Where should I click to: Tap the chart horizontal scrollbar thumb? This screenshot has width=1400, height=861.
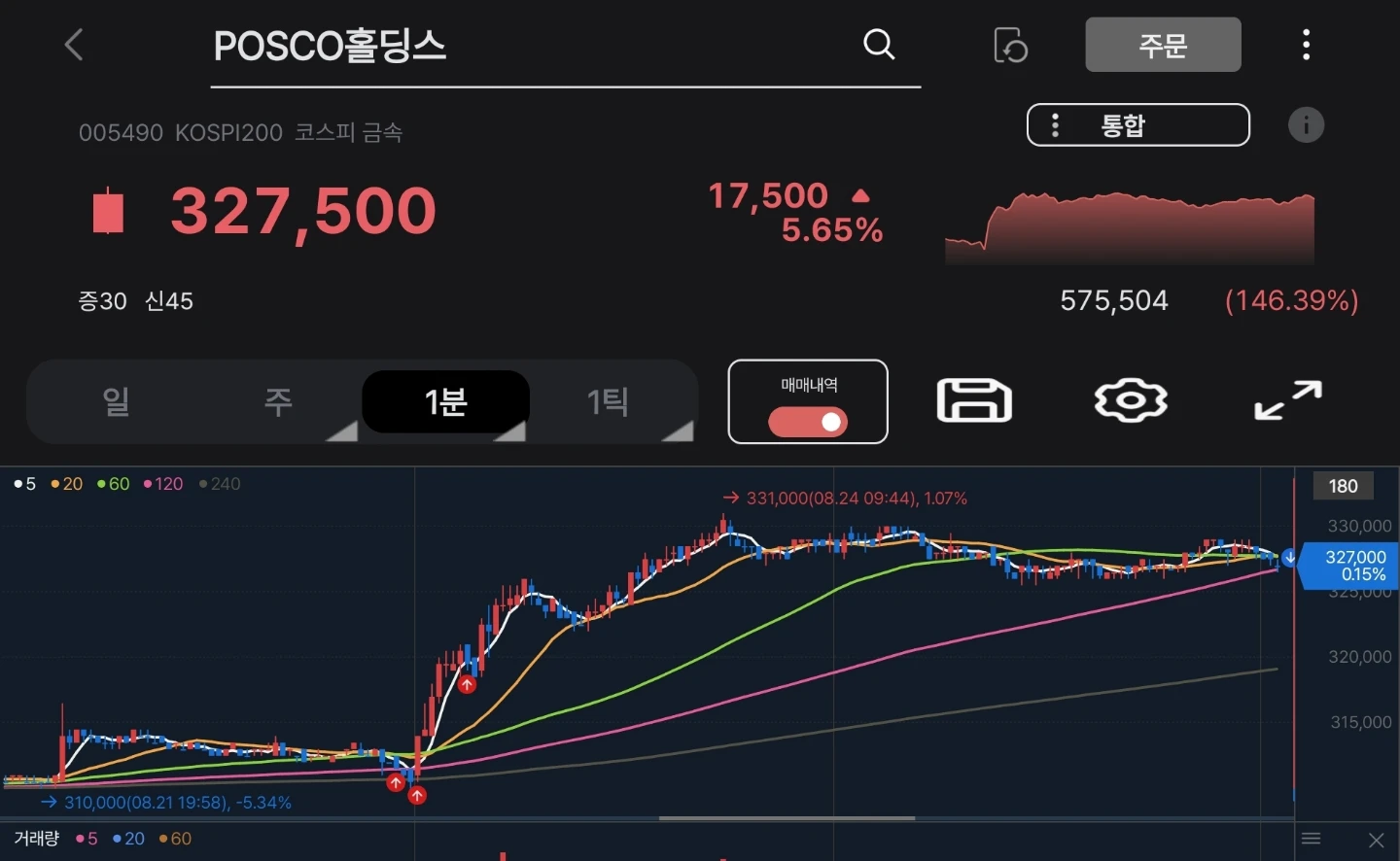787,818
